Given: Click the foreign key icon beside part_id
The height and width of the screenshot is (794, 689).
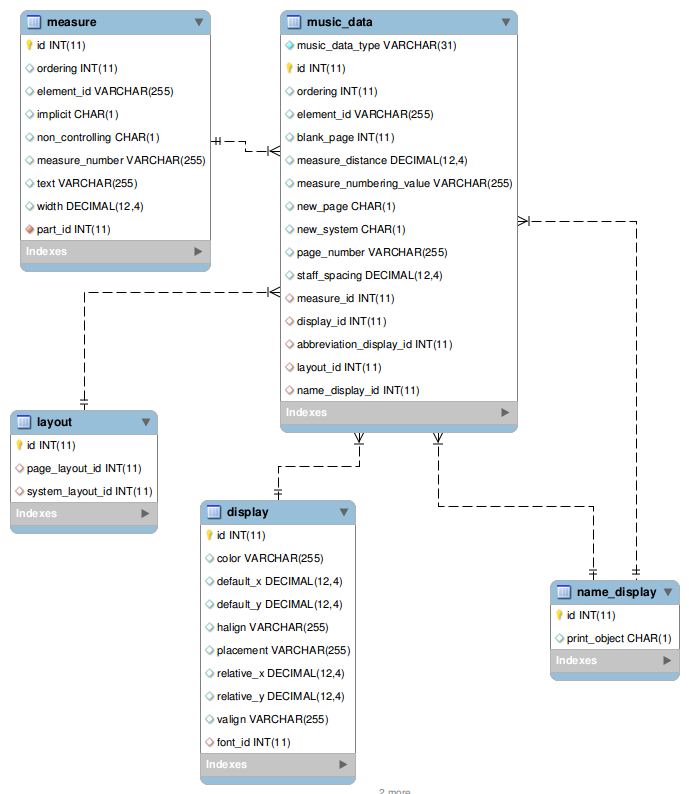Looking at the screenshot, I should [x=29, y=229].
